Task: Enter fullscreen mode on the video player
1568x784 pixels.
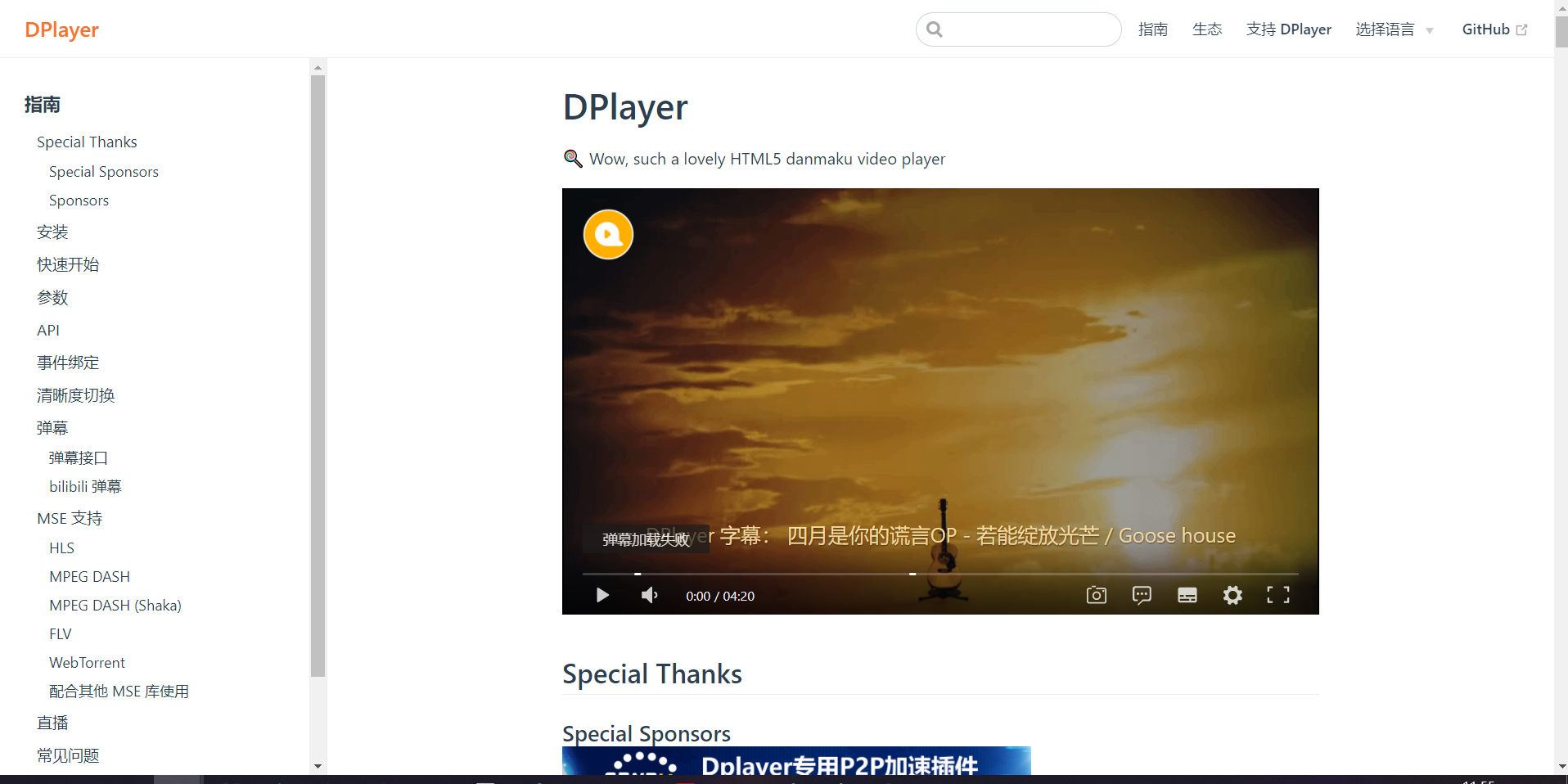Action: [1278, 595]
